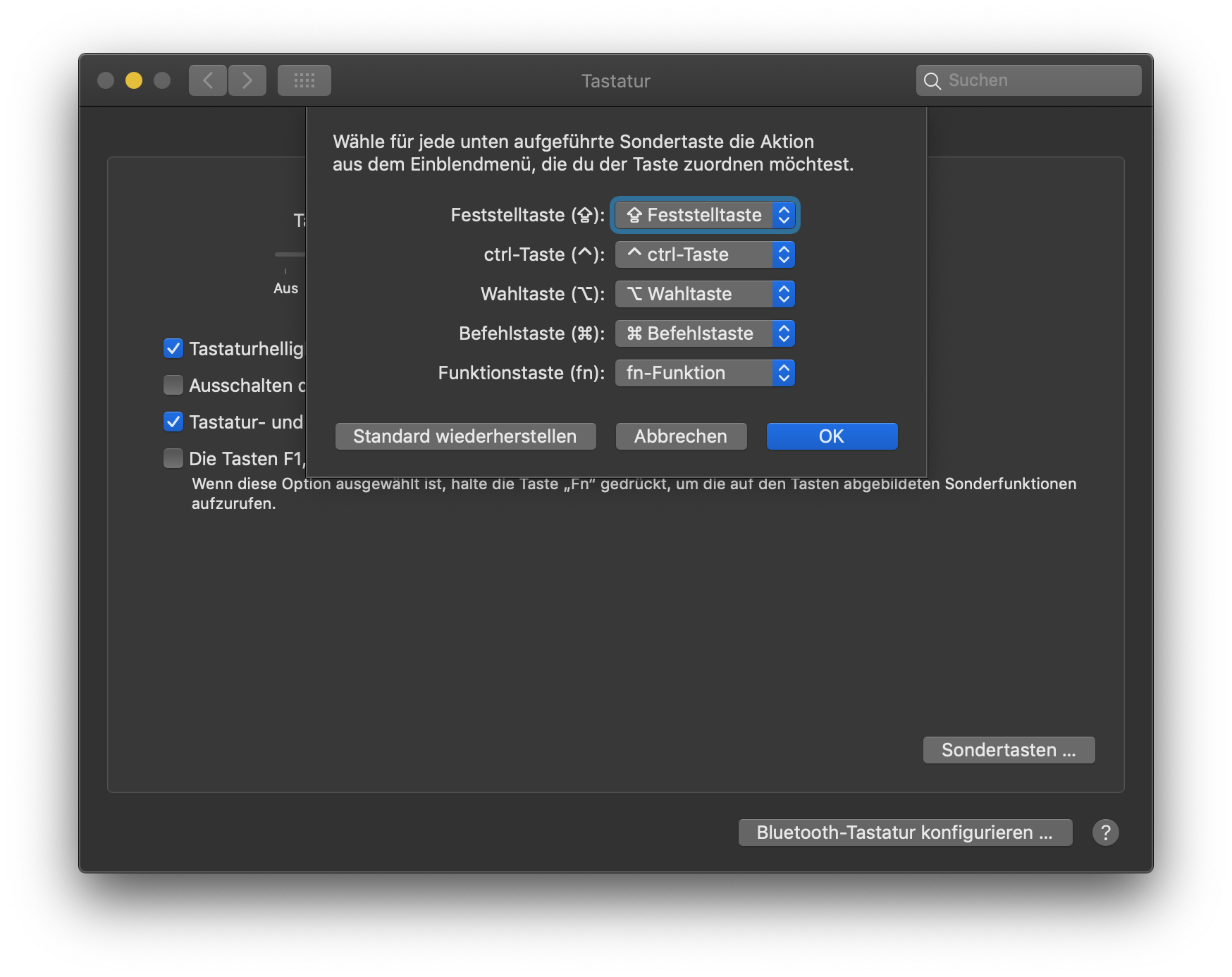
Task: Toggle the Tastaturhelligkeit checkbox
Action: (173, 348)
